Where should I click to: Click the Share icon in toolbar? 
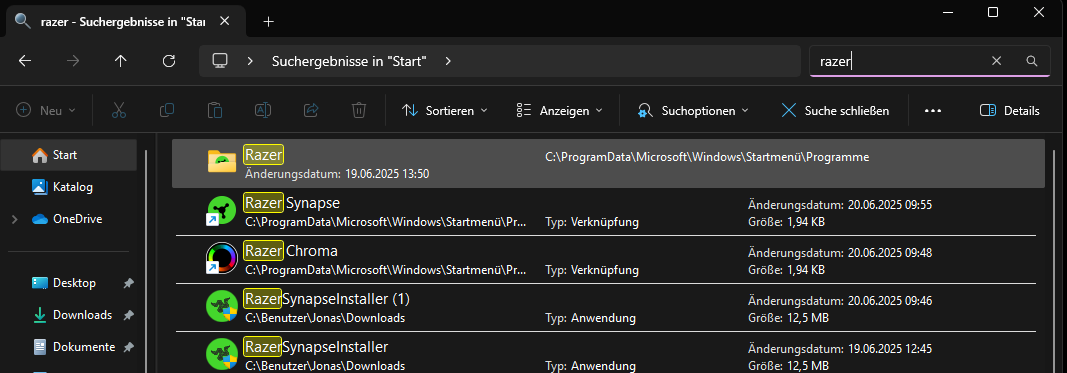coord(311,110)
